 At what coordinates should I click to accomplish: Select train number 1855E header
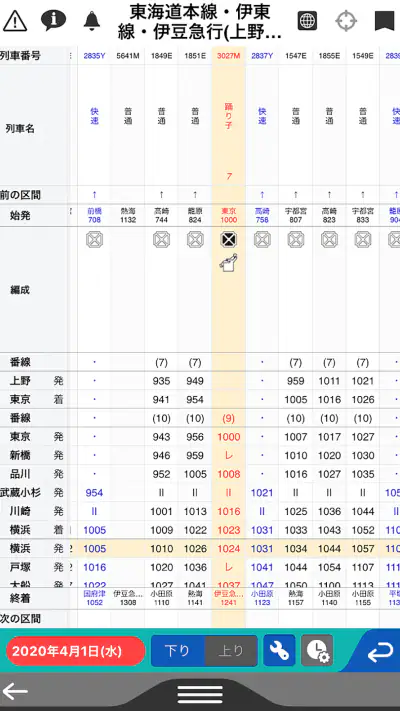329,56
